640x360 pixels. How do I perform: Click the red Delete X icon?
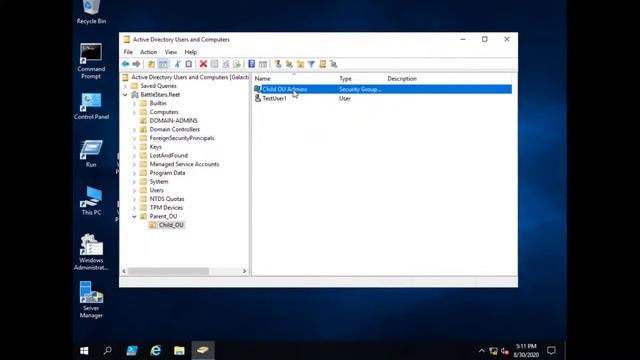(203, 64)
